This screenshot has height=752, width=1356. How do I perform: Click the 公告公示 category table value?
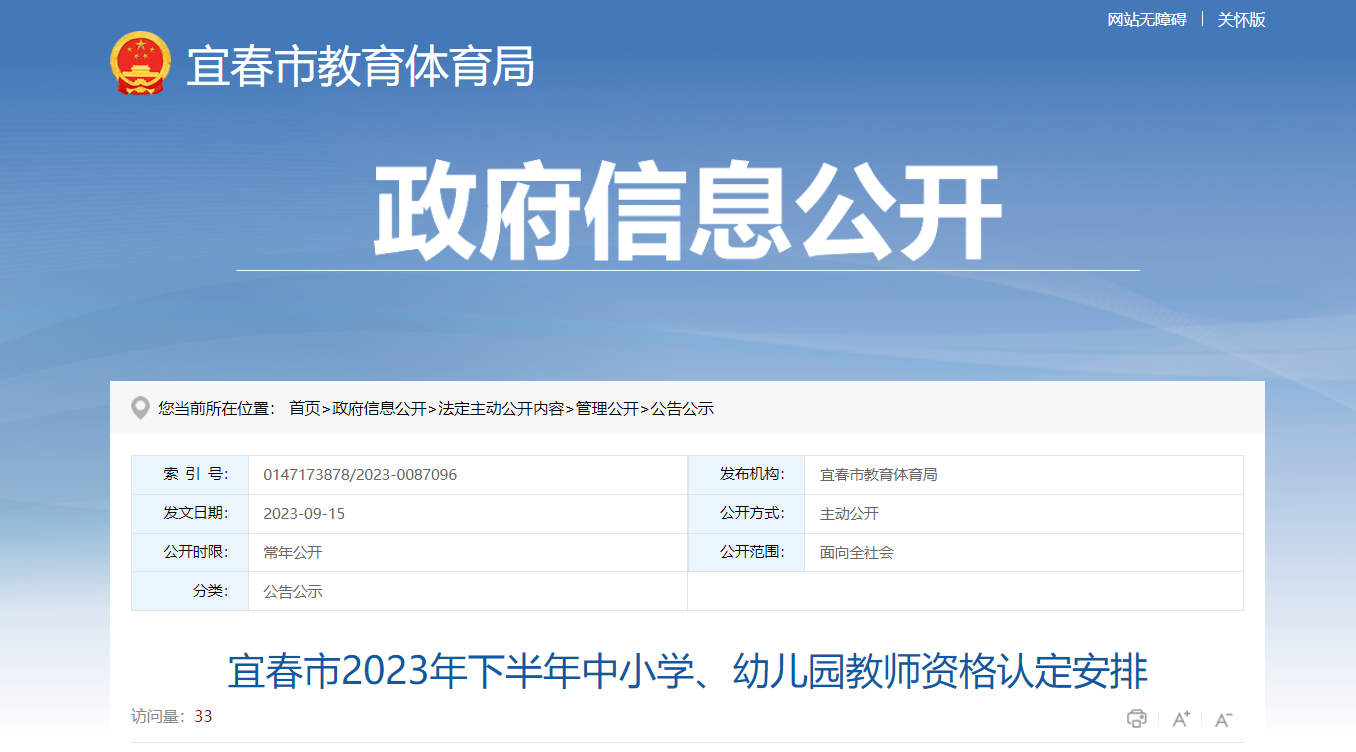[x=293, y=591]
